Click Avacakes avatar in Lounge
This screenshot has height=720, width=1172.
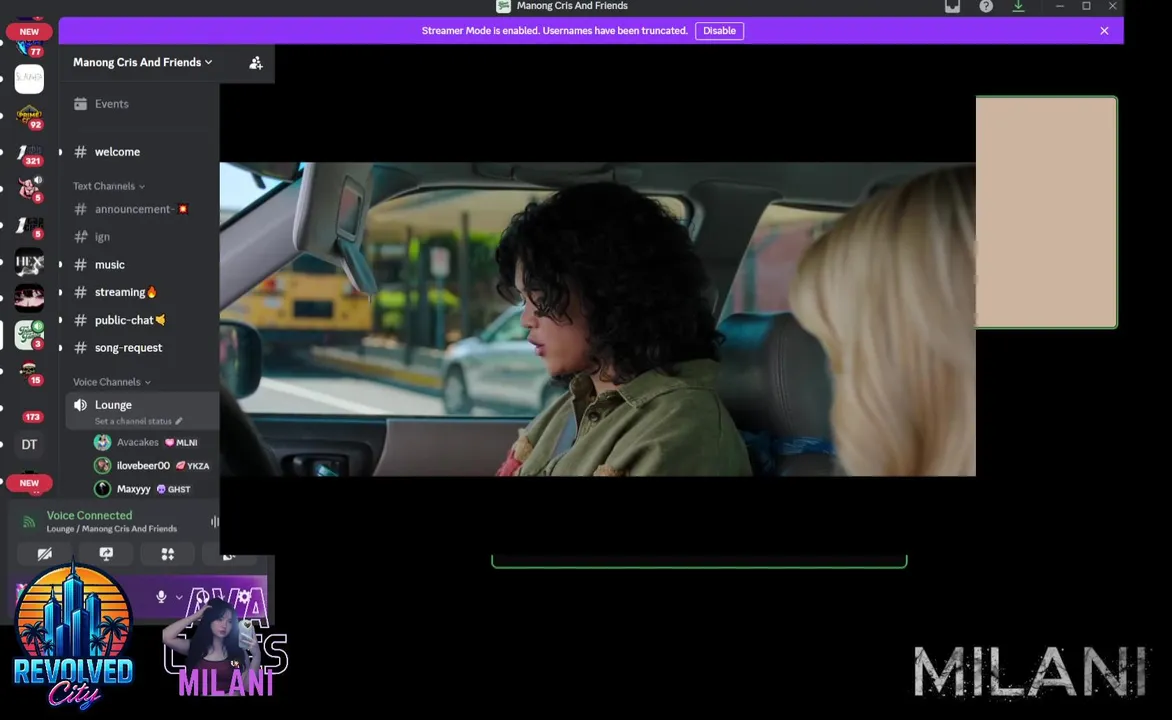pos(102,443)
